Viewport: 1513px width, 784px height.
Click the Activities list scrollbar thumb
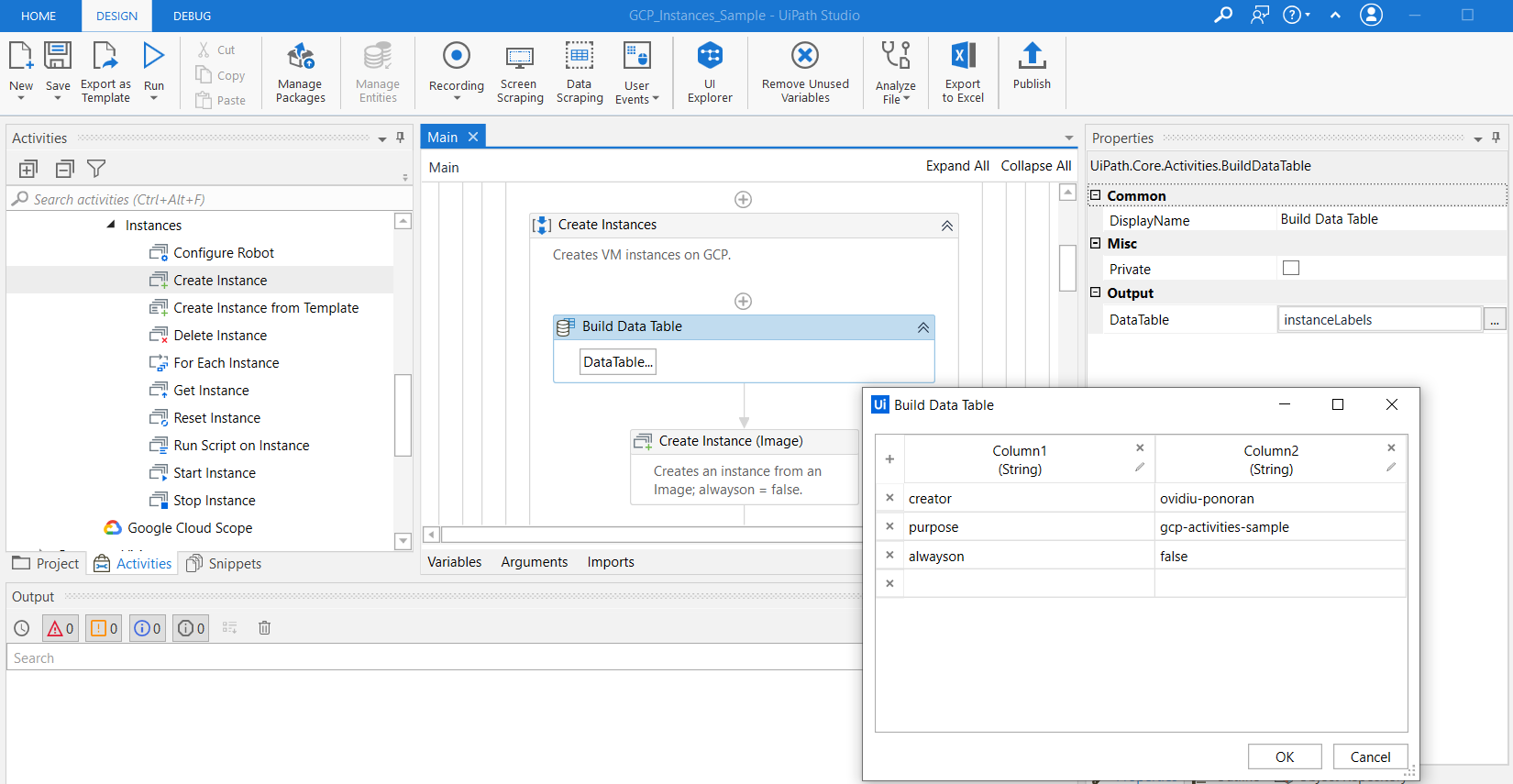tap(403, 414)
